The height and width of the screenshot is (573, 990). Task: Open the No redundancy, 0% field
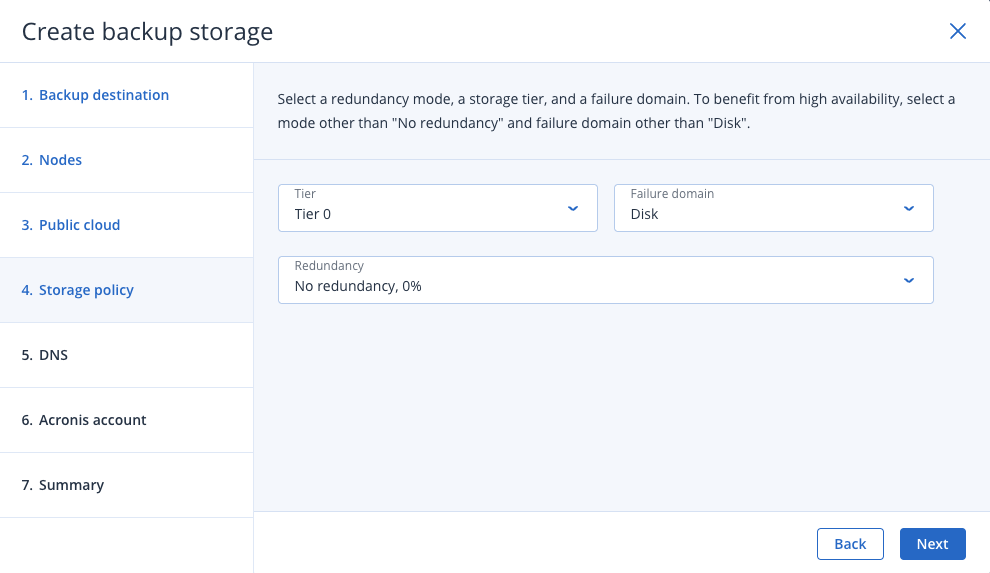605,280
